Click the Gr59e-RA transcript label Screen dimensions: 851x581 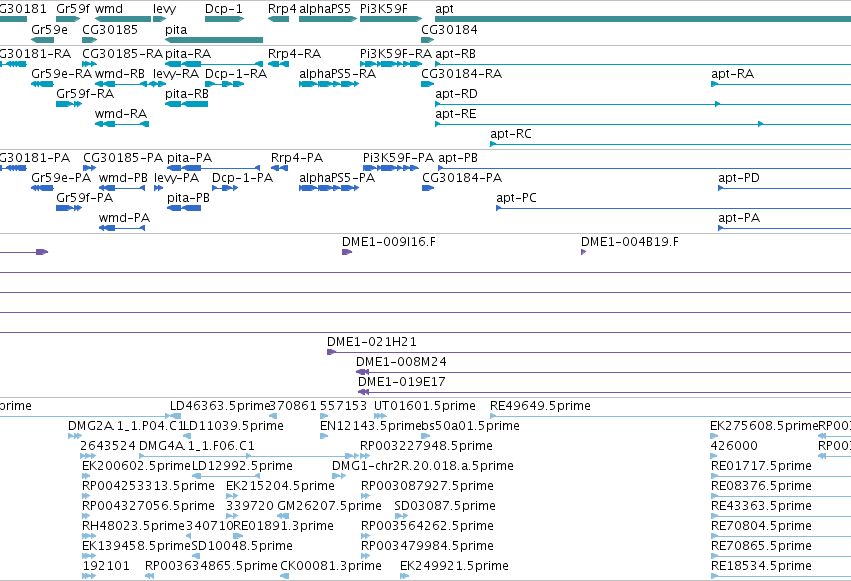pyautogui.click(x=61, y=73)
